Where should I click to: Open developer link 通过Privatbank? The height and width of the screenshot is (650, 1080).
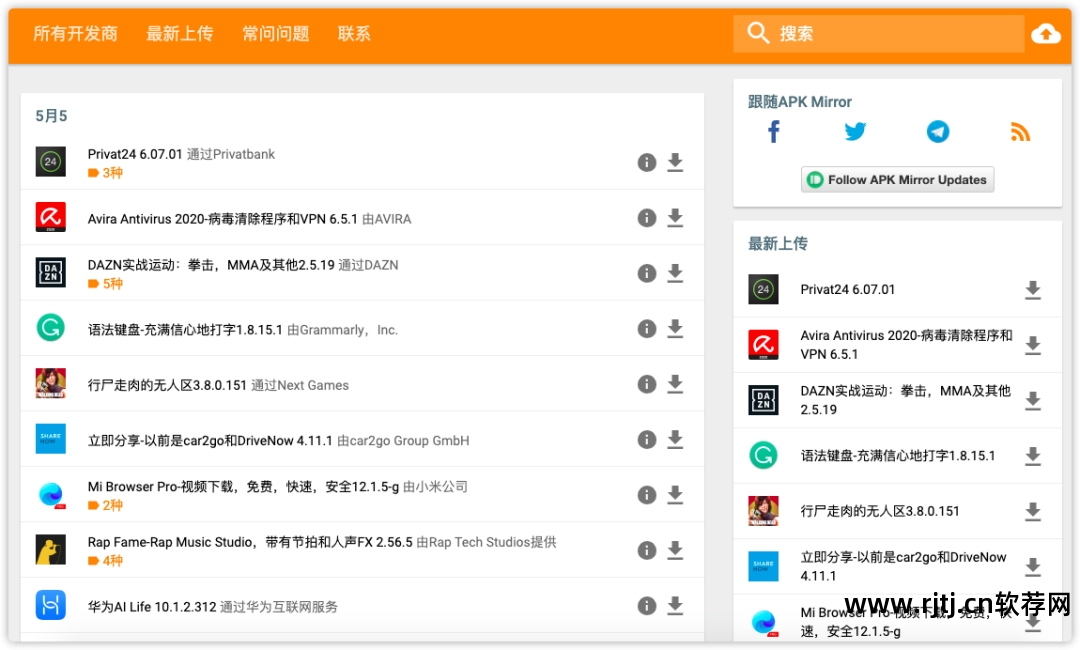231,154
